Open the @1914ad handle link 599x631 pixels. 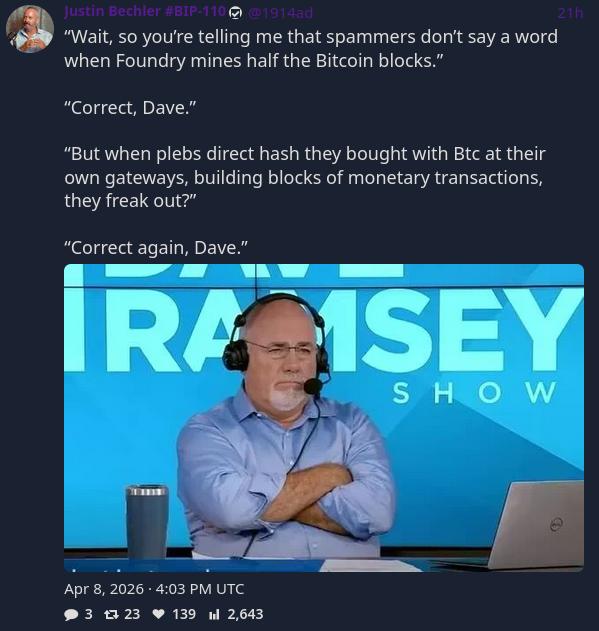[x=280, y=13]
